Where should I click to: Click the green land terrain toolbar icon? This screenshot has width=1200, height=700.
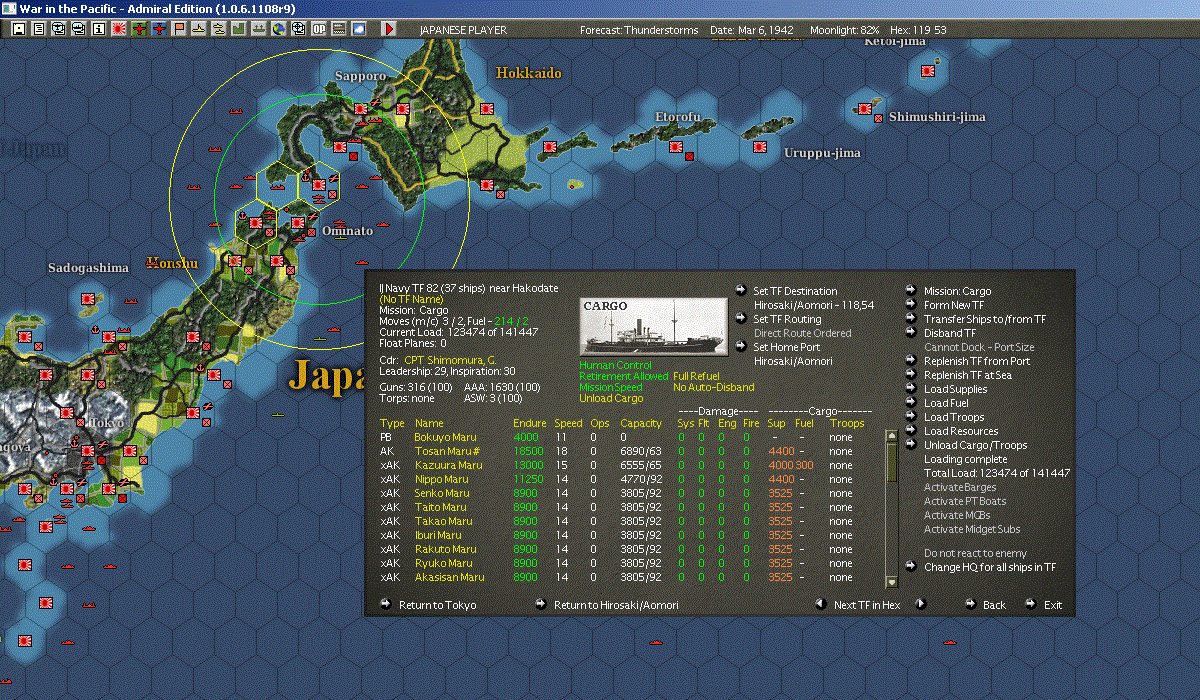tap(238, 29)
